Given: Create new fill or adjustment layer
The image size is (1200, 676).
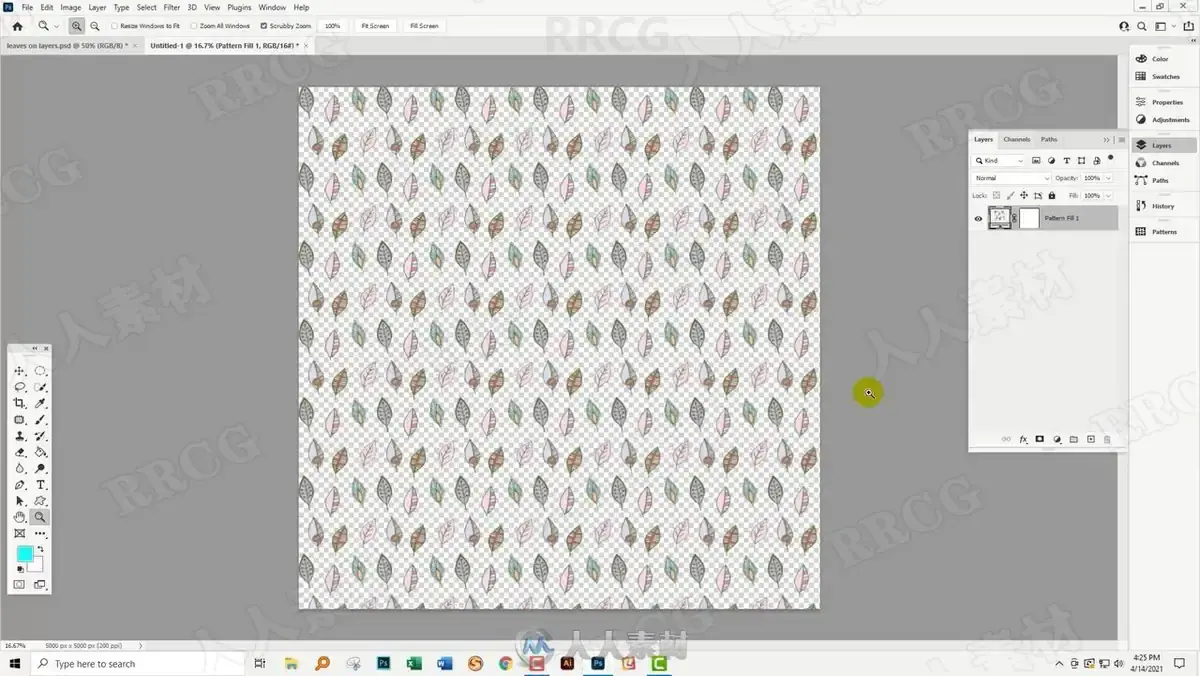Looking at the screenshot, I should point(1057,439).
